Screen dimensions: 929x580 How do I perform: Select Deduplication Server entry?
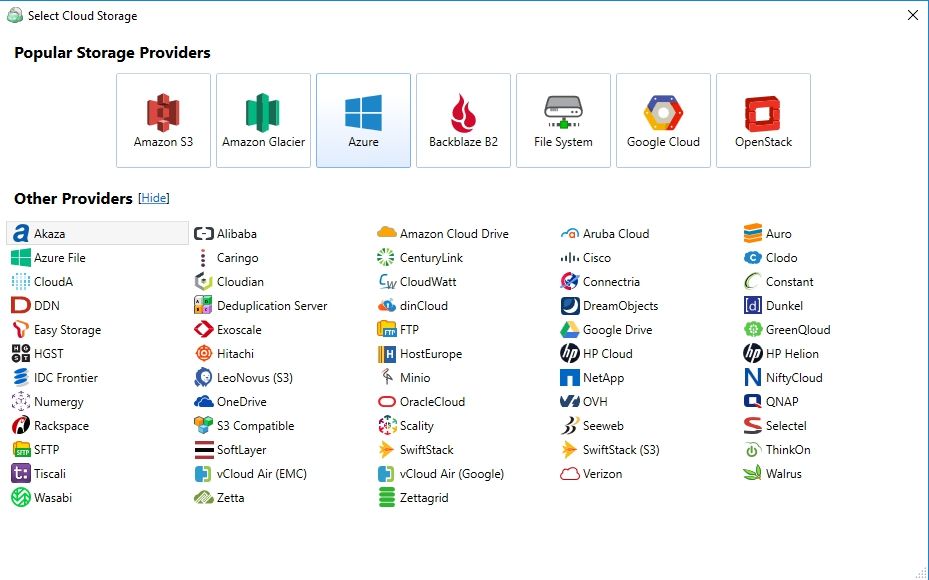[x=261, y=306]
